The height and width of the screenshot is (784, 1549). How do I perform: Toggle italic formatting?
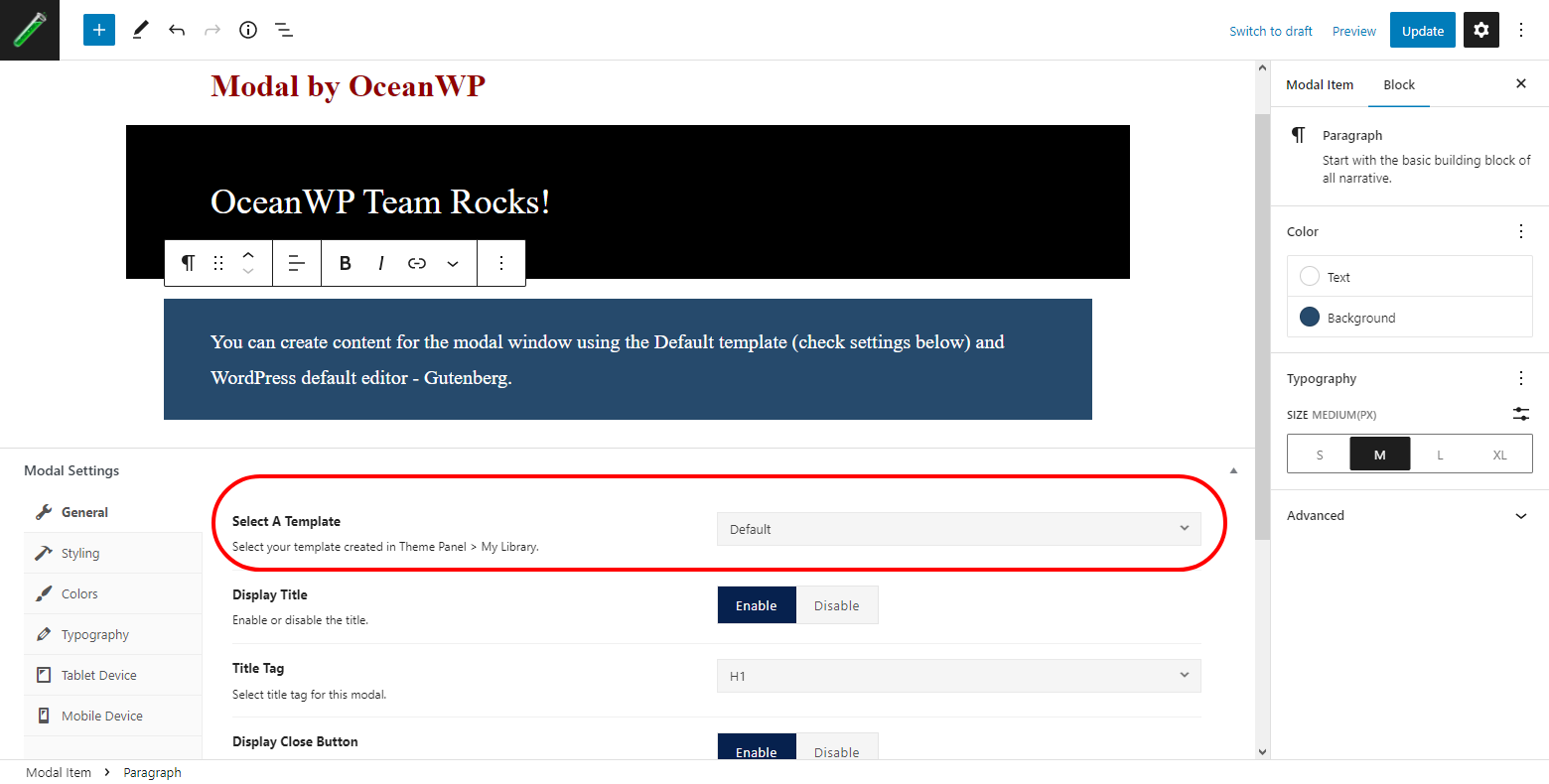381,263
